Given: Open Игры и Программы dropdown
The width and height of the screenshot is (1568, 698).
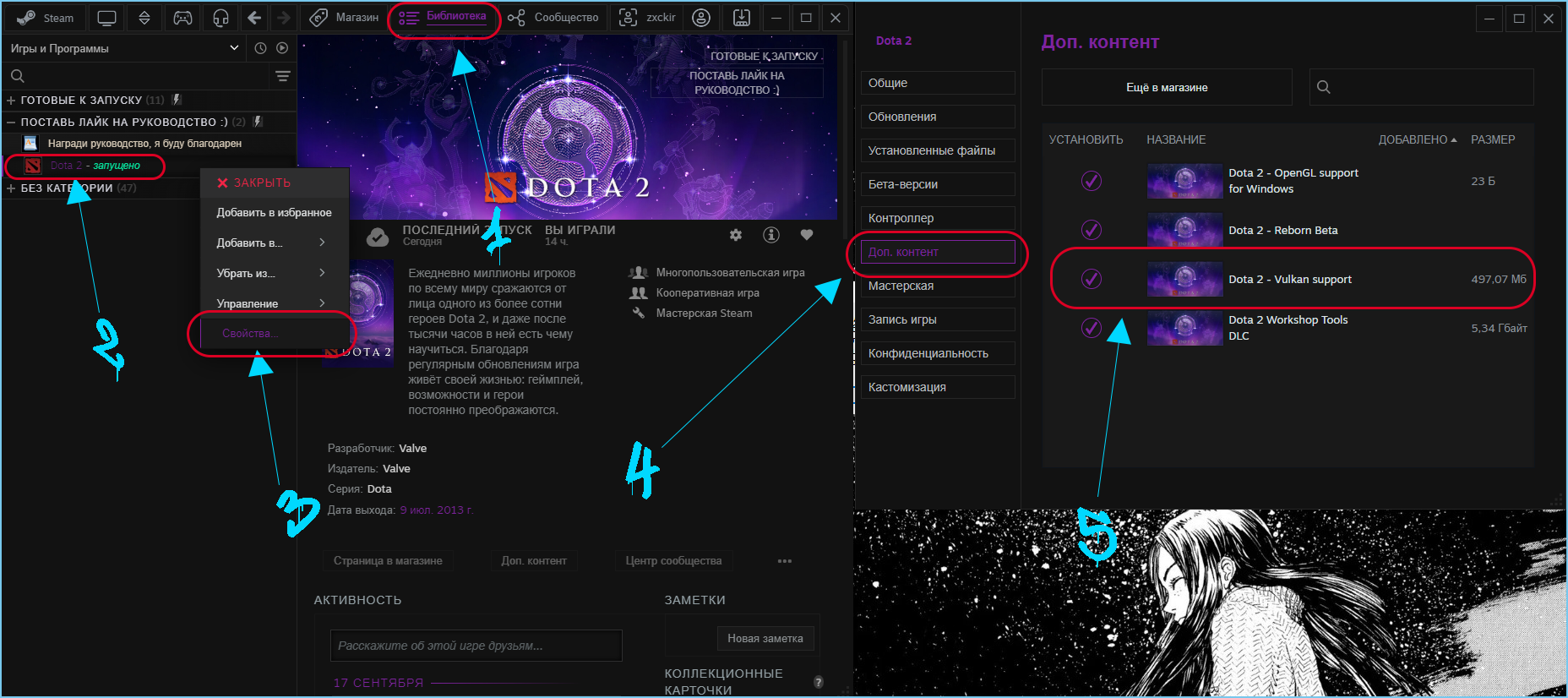Looking at the screenshot, I should (x=125, y=48).
